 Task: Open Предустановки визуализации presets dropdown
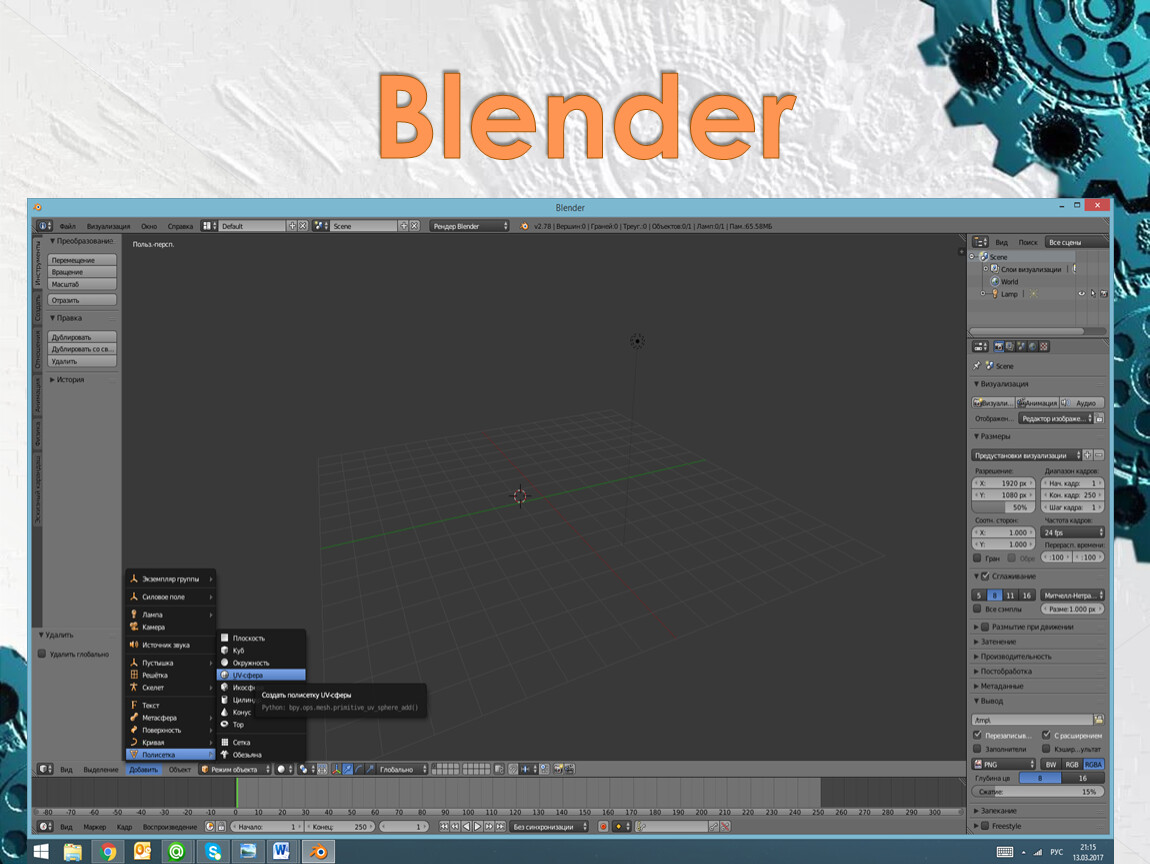pyautogui.click(x=1026, y=455)
